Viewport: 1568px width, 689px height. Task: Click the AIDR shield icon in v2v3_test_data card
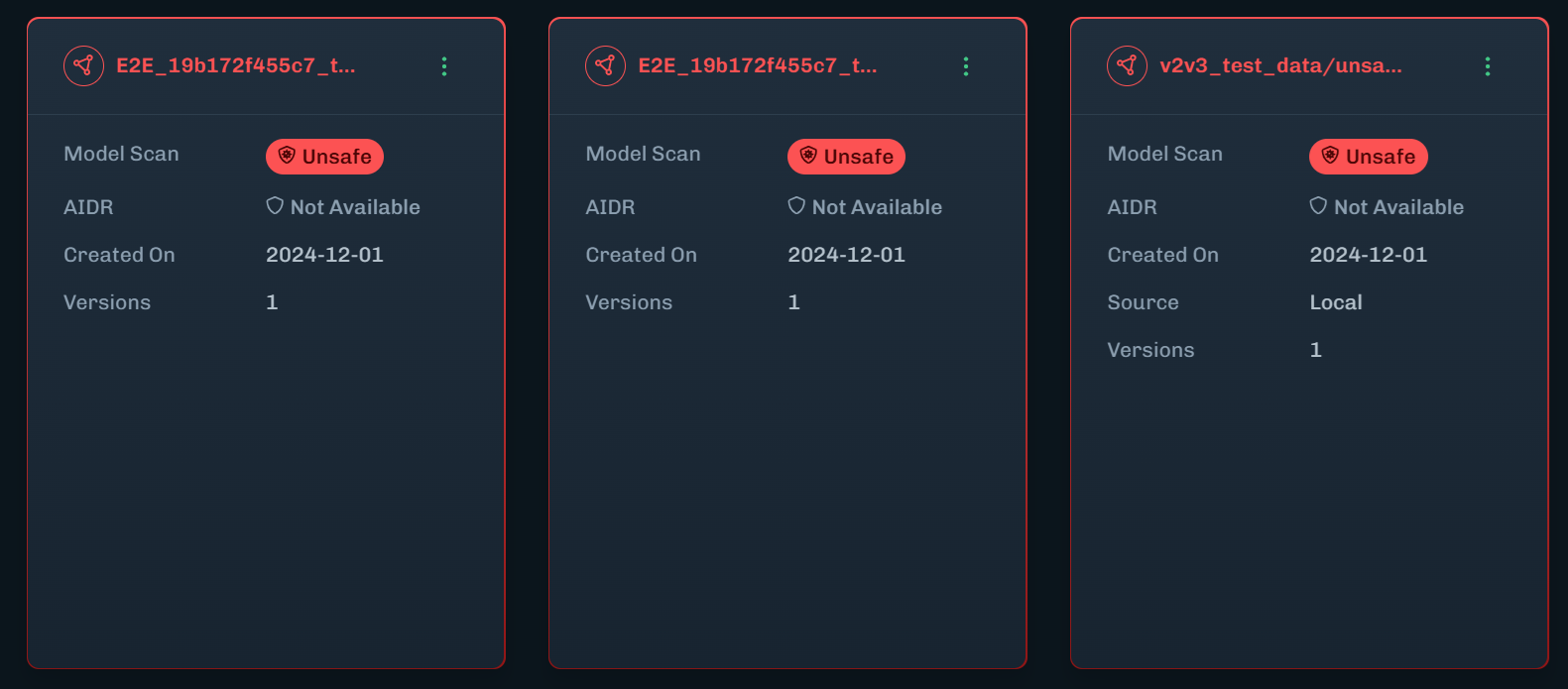(x=1318, y=206)
